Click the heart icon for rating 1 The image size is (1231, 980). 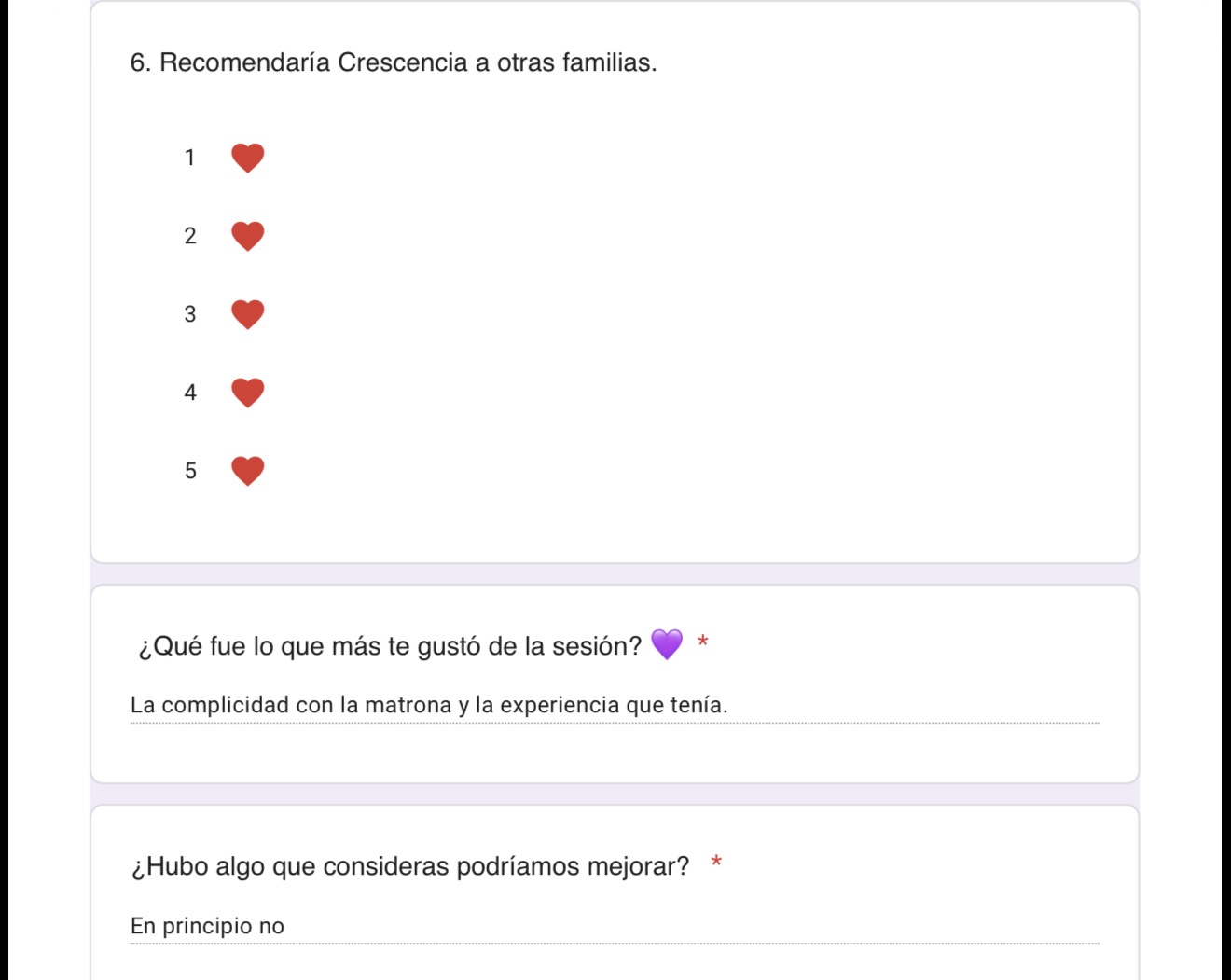coord(247,159)
